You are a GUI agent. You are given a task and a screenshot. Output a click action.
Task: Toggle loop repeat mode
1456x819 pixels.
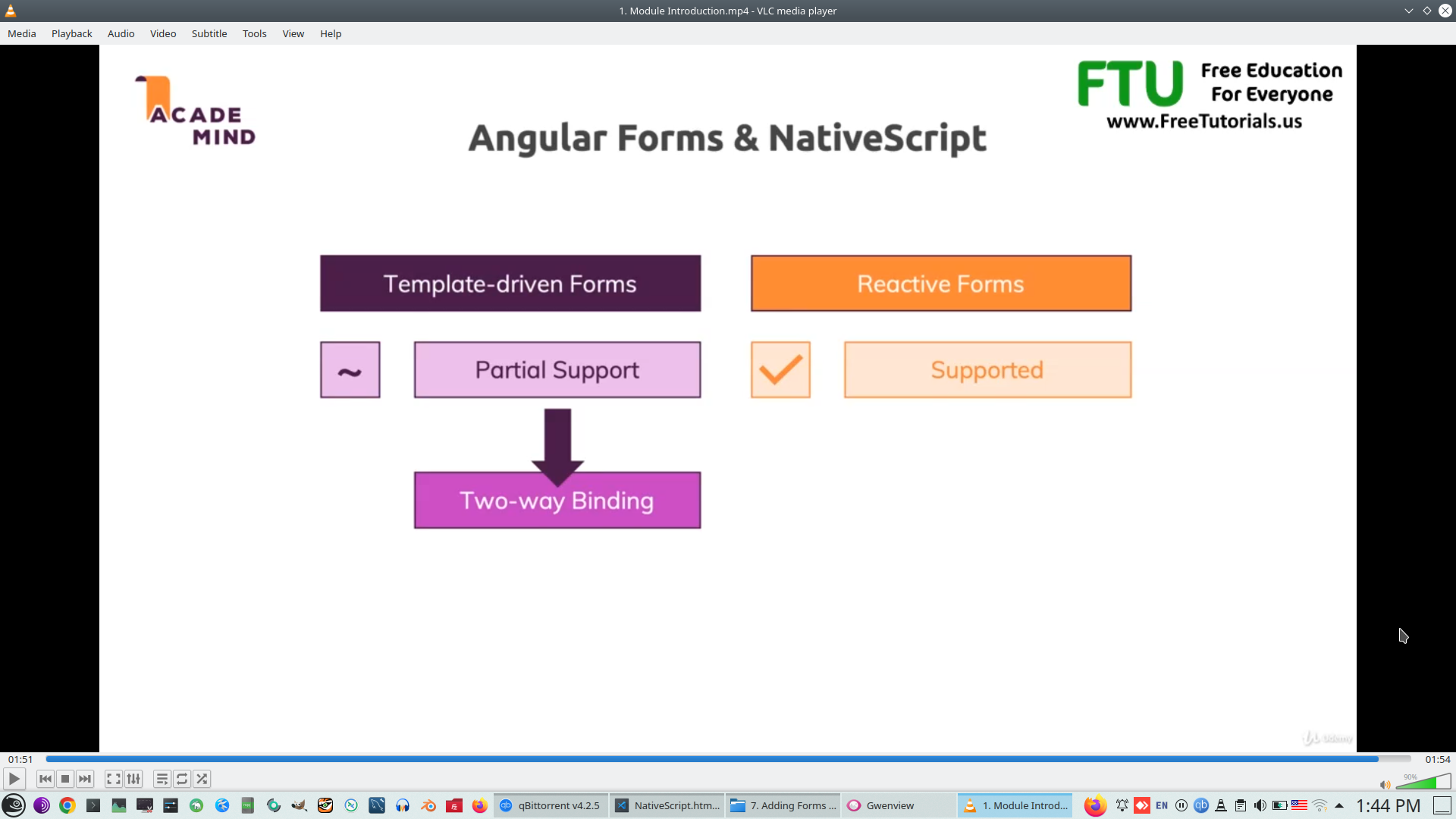click(x=182, y=779)
